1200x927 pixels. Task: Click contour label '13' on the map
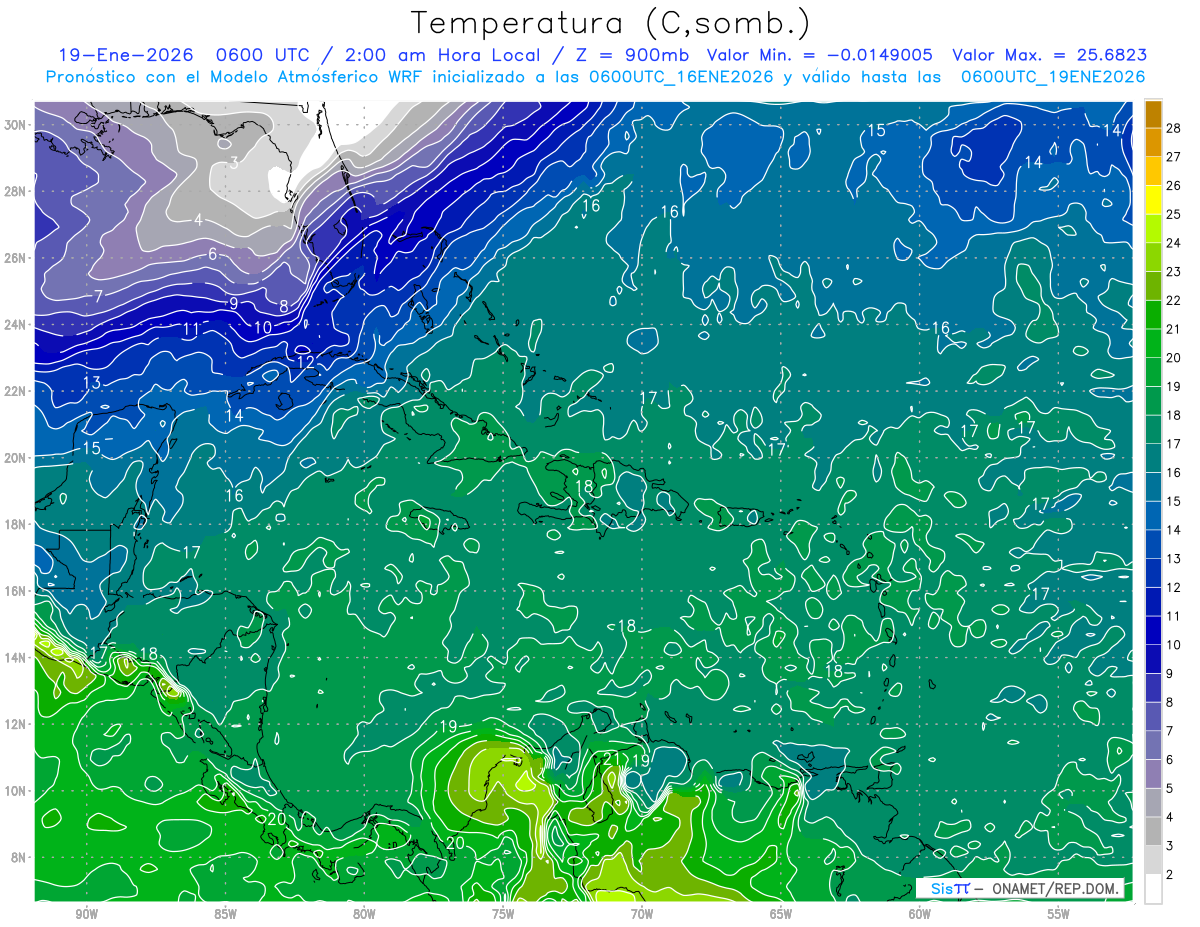[92, 383]
